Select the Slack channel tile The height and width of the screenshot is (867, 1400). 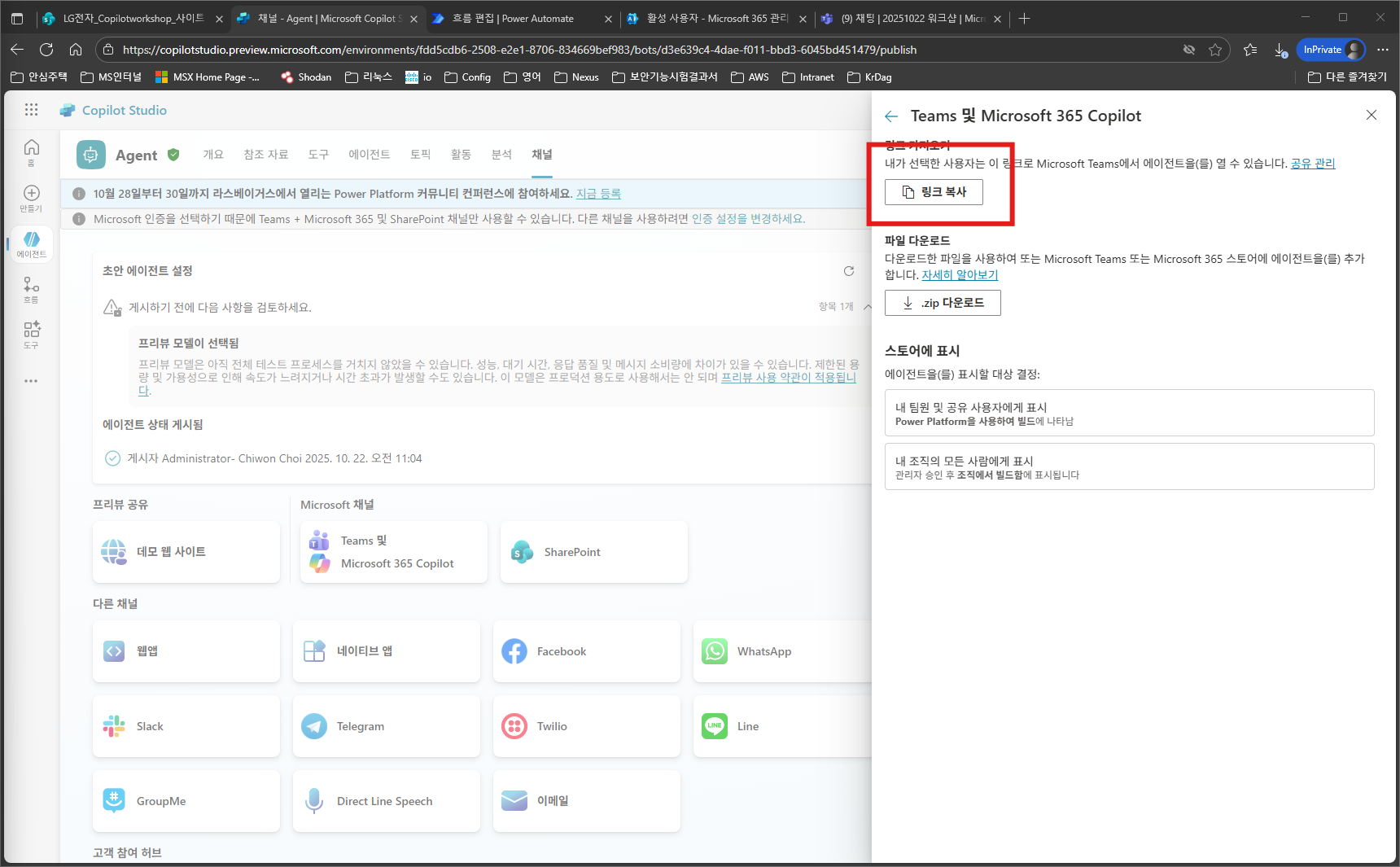[186, 726]
